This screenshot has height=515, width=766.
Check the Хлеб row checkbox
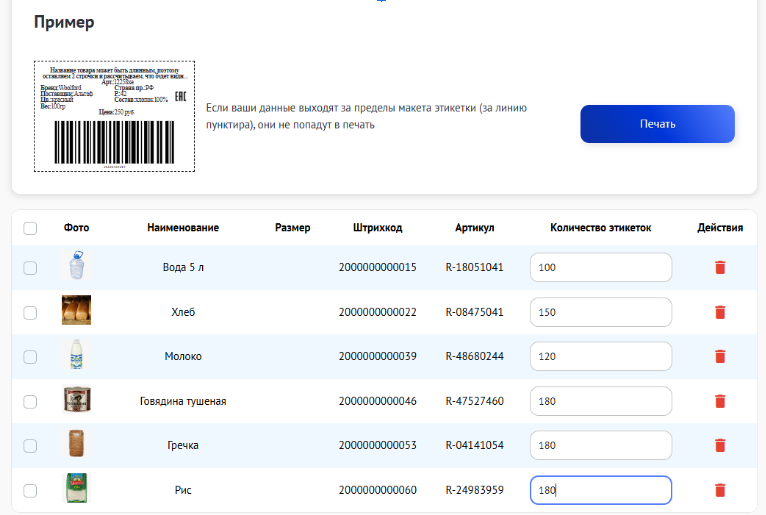30,312
